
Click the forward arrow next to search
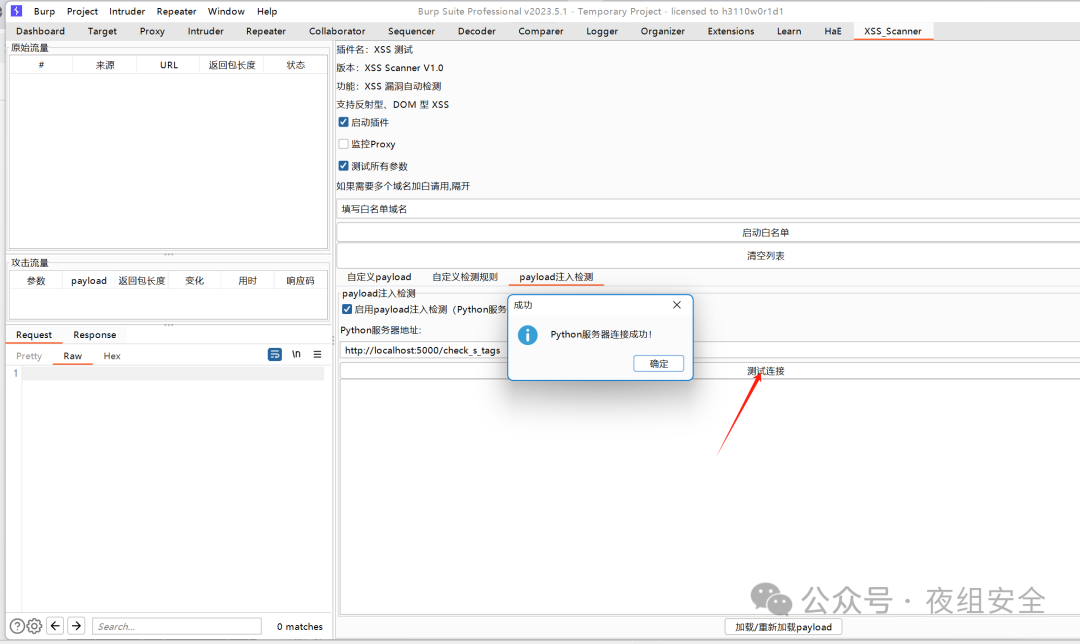[x=76, y=626]
